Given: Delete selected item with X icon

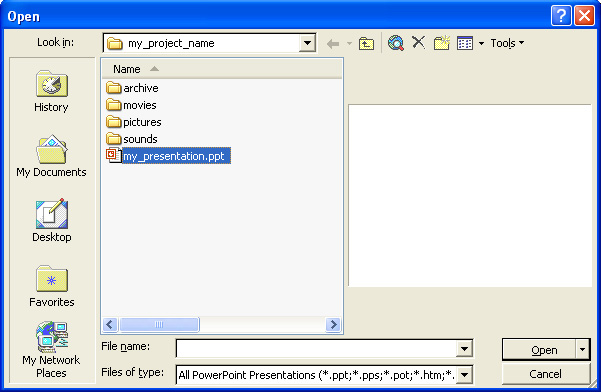Looking at the screenshot, I should [419, 43].
